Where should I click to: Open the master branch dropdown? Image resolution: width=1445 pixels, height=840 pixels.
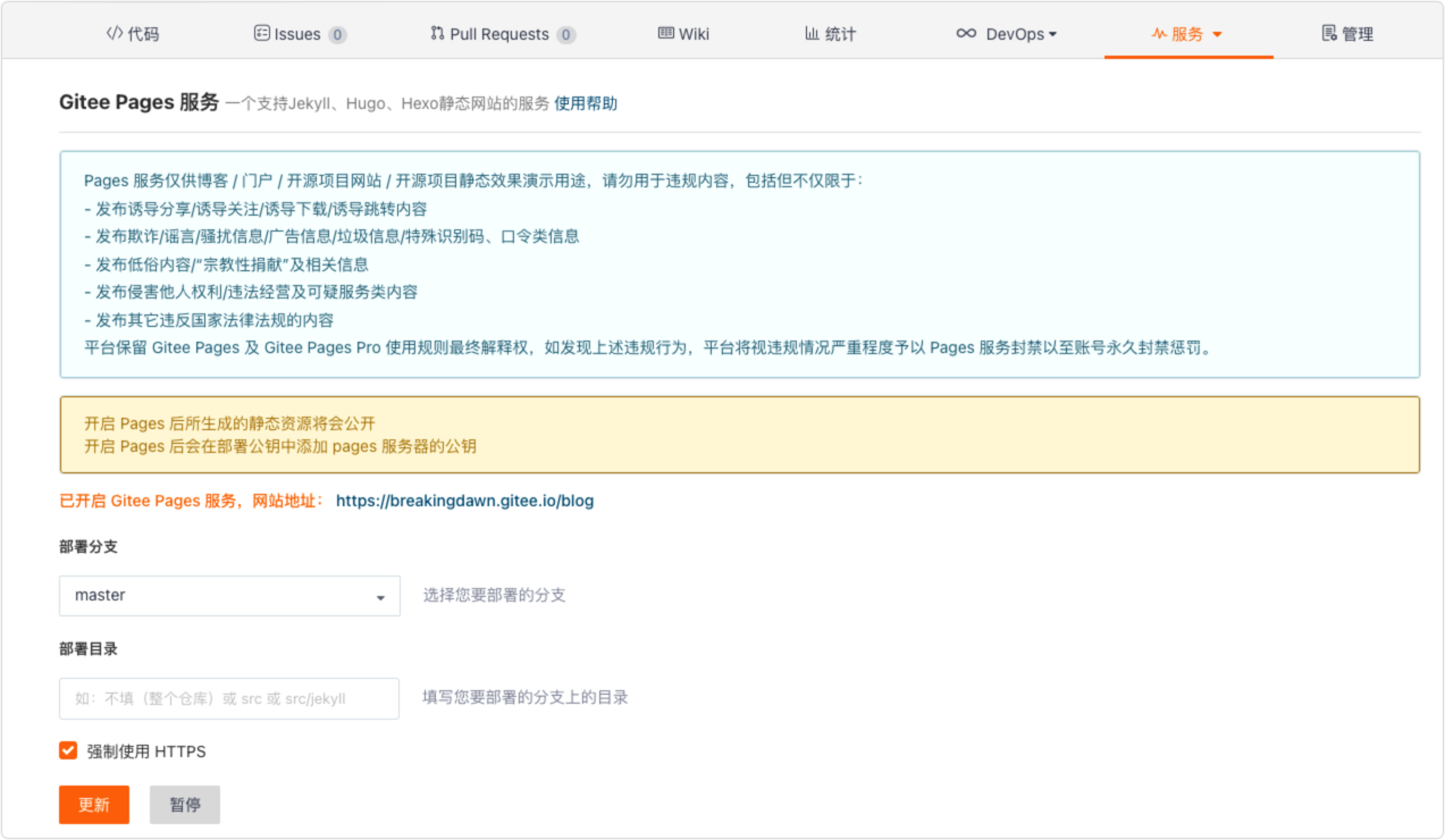click(x=229, y=596)
